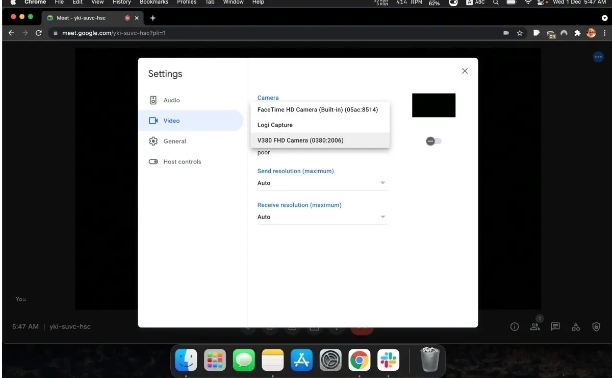
Task: Expand Receive resolution dropdown
Action: (322, 217)
